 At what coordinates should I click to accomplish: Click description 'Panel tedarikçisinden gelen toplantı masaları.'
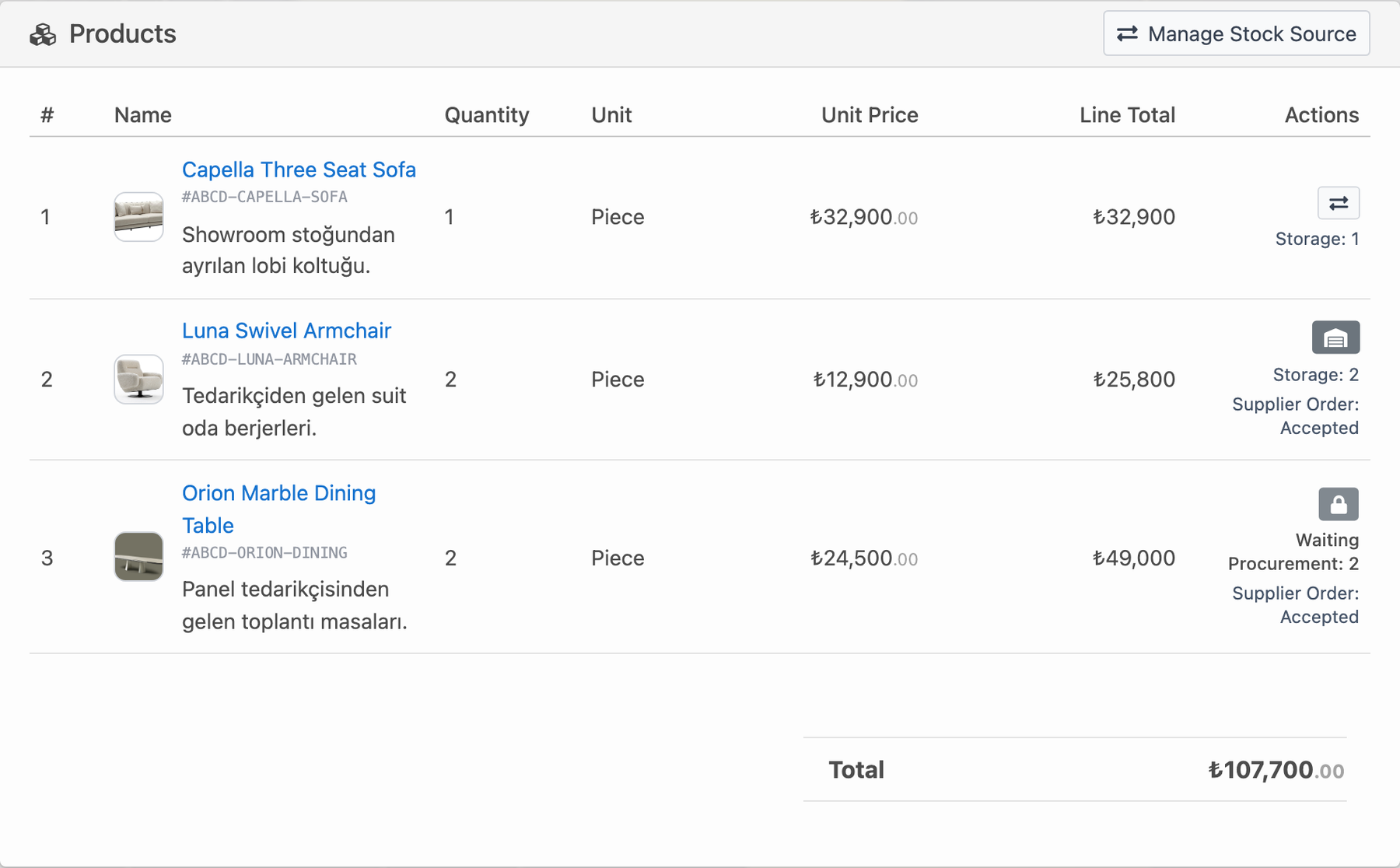tap(295, 605)
